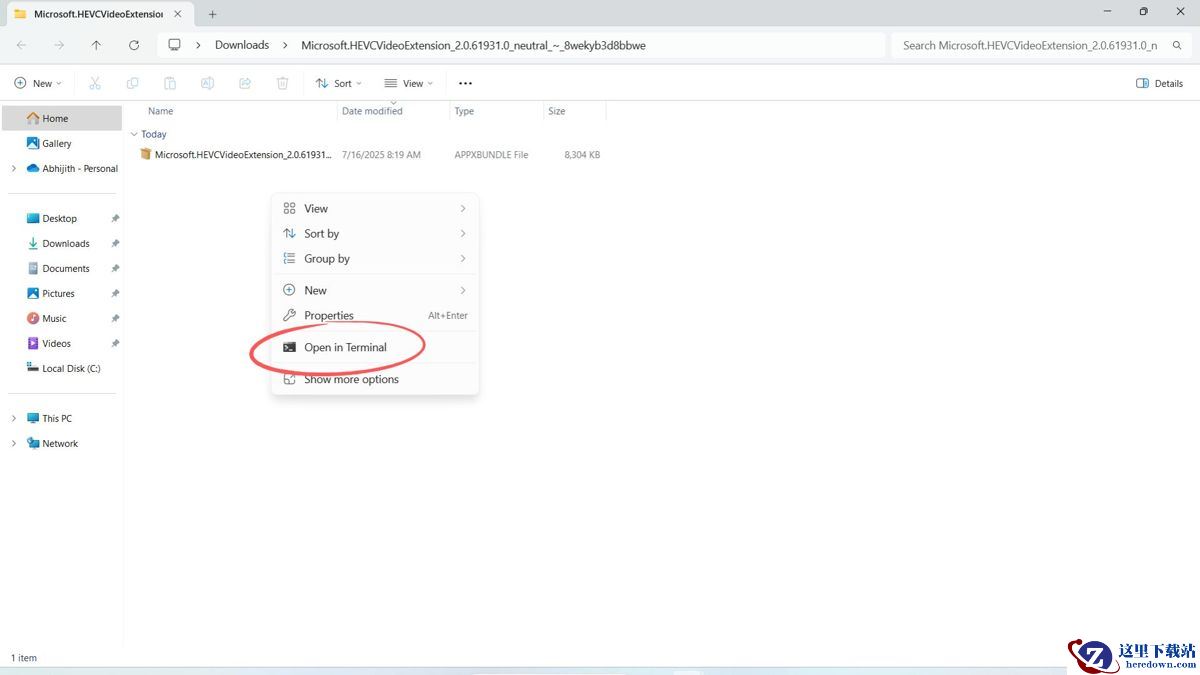Screen dimensions: 1200x675
Task: Unpin Music from quick access
Action: 115,318
